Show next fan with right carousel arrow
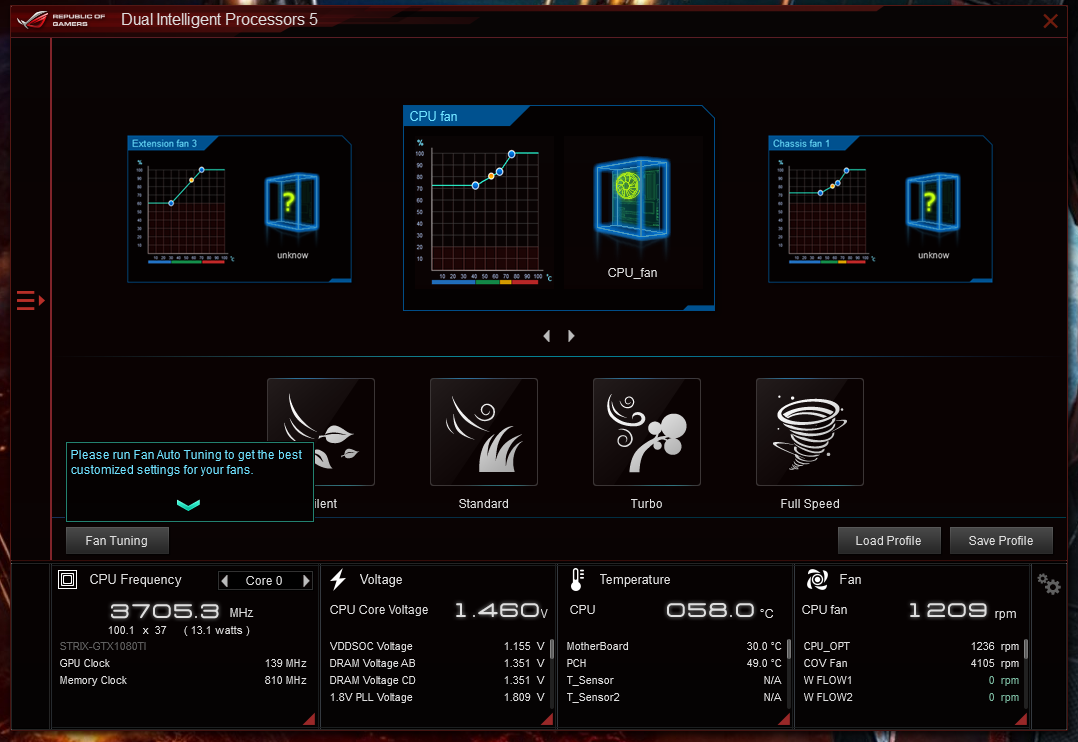1078x742 pixels. 571,336
